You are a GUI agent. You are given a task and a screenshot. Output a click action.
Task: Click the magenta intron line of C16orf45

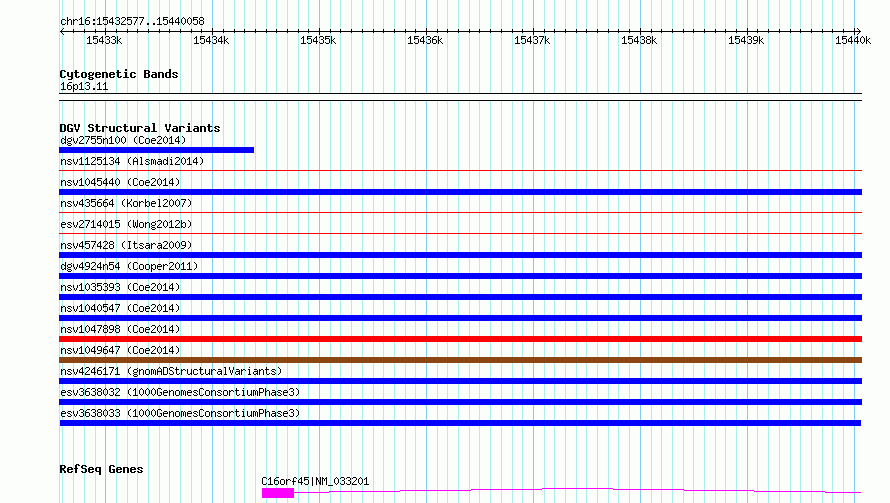pyautogui.click(x=577, y=490)
